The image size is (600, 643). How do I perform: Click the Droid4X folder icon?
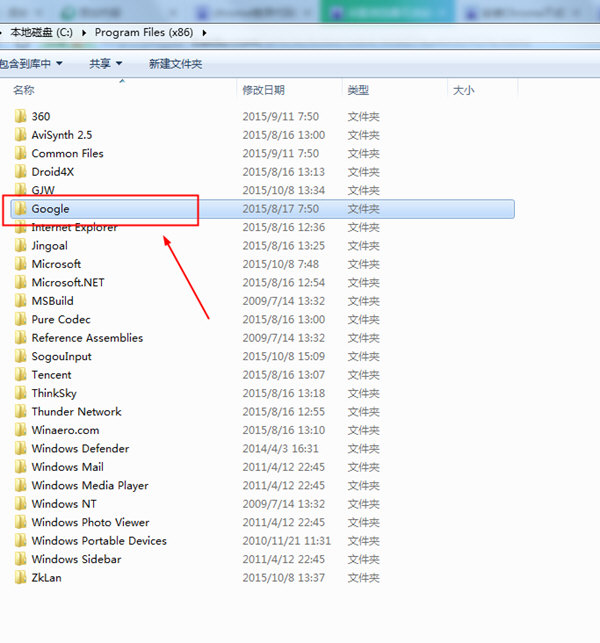coord(21,172)
